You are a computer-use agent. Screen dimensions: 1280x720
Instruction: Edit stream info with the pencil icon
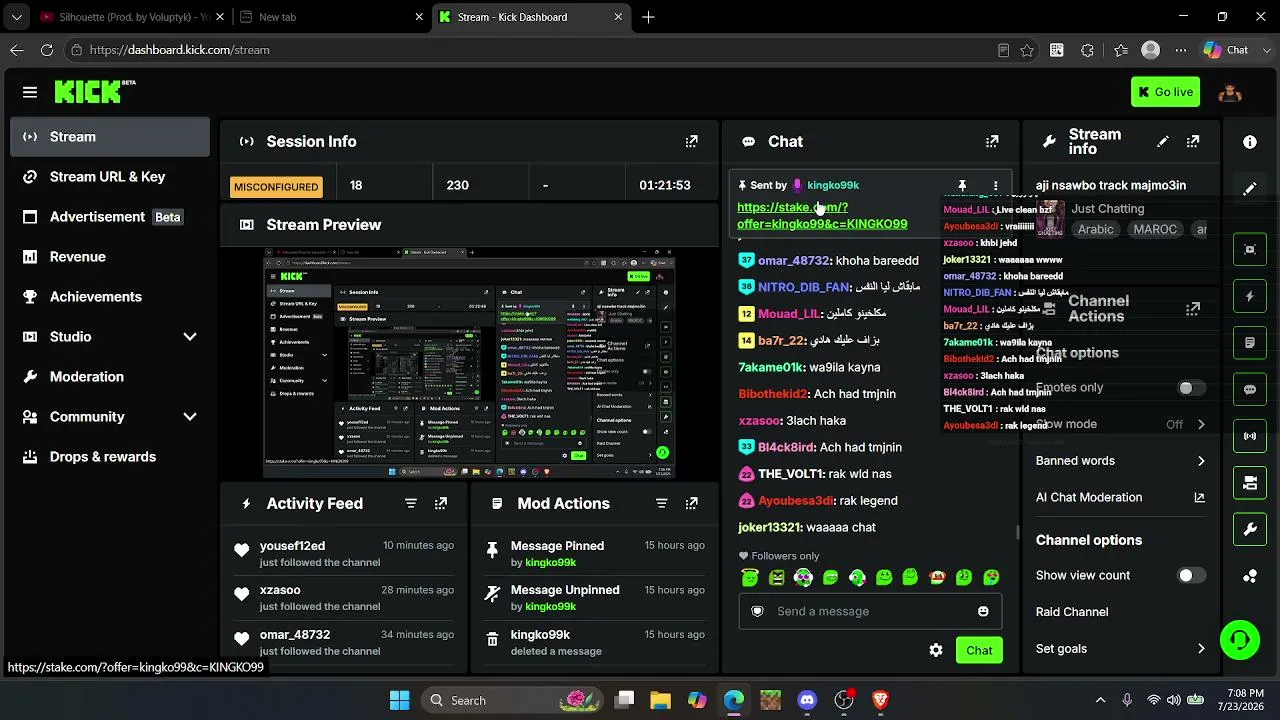tap(1162, 142)
